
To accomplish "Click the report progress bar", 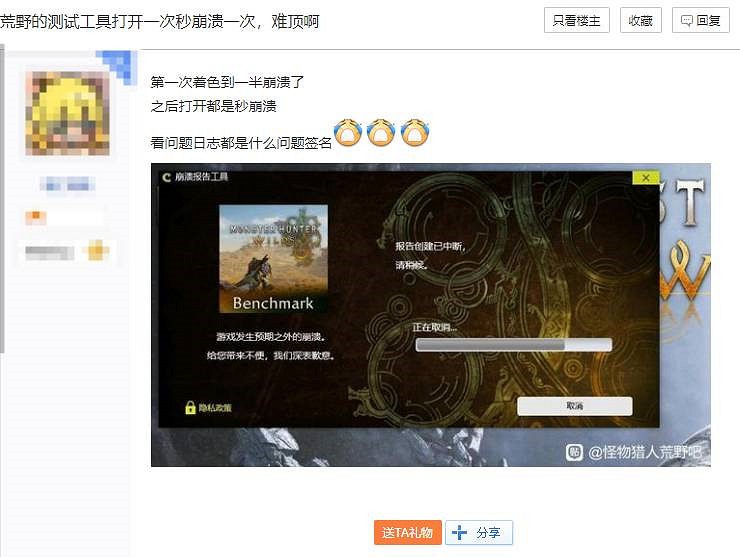I will click(513, 345).
